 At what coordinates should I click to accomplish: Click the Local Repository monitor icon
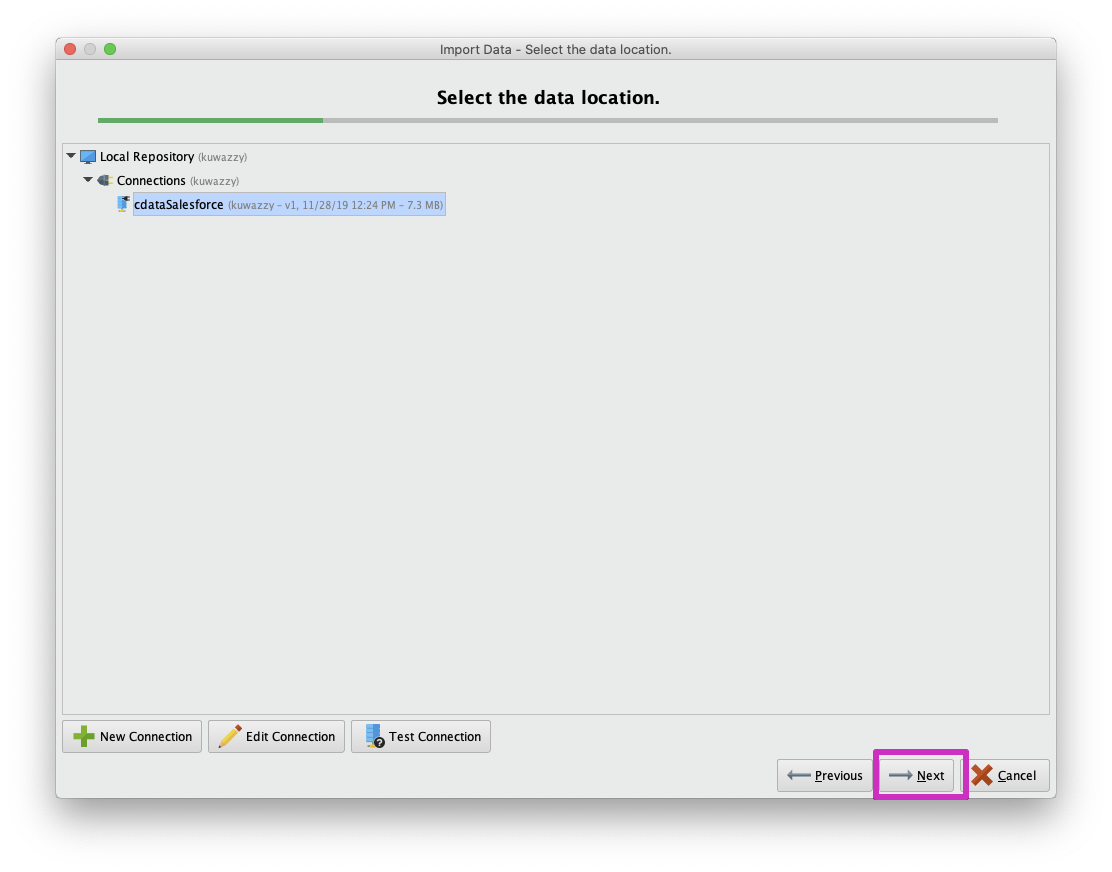click(x=88, y=157)
